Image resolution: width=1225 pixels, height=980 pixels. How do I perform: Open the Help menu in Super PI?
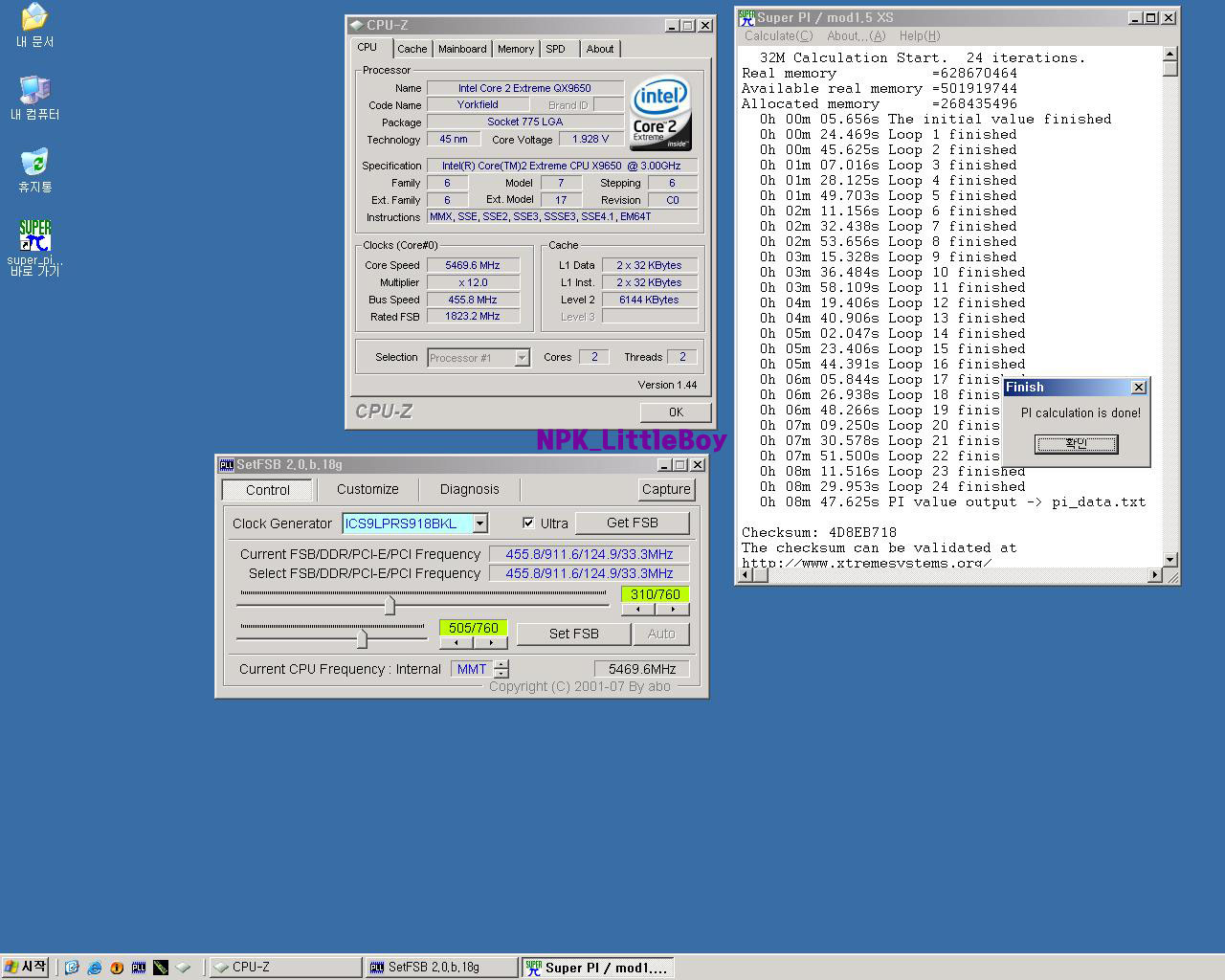[x=920, y=36]
